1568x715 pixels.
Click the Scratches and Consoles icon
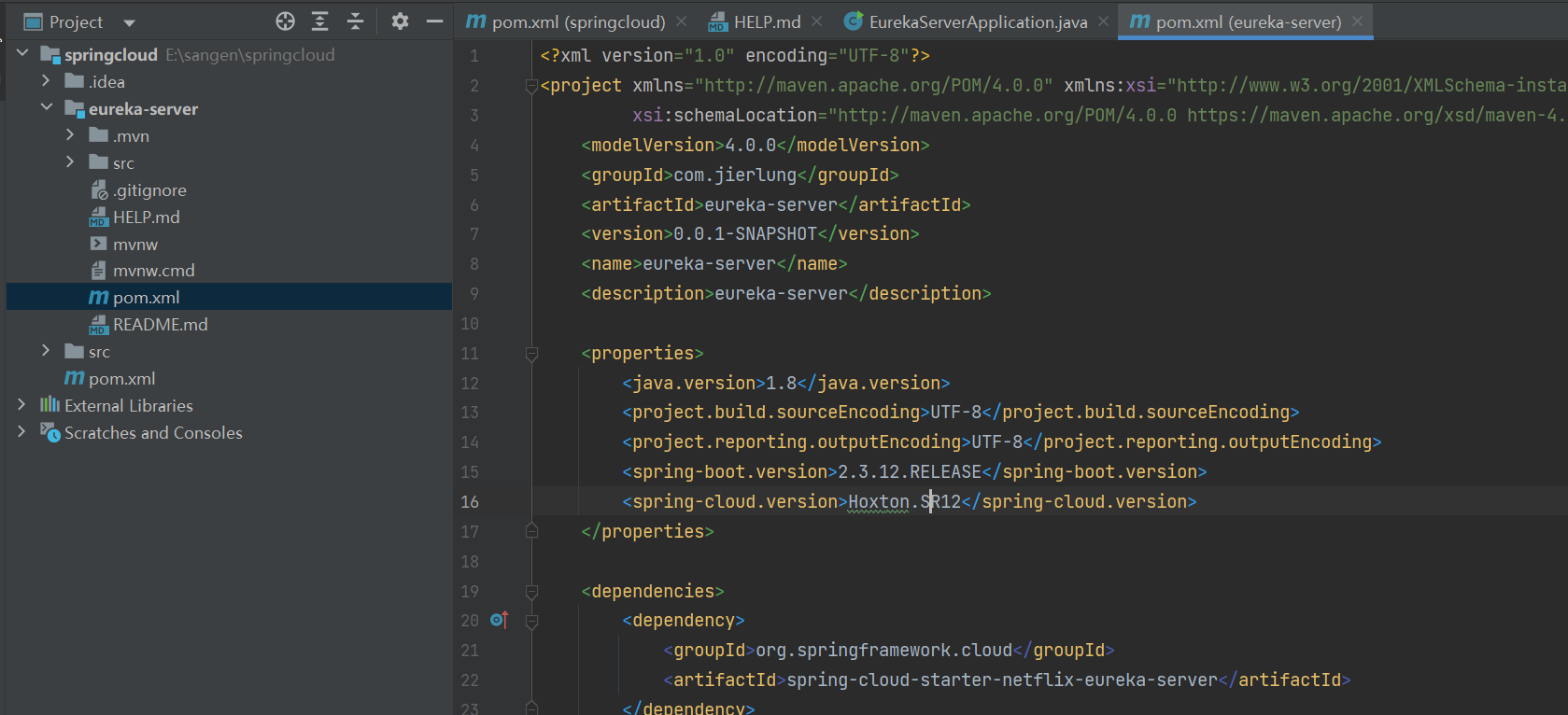click(x=50, y=432)
